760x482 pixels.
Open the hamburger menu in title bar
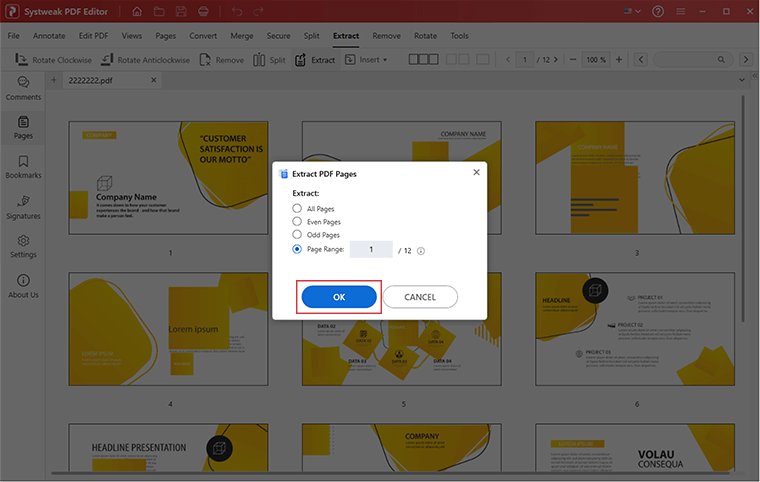click(681, 11)
